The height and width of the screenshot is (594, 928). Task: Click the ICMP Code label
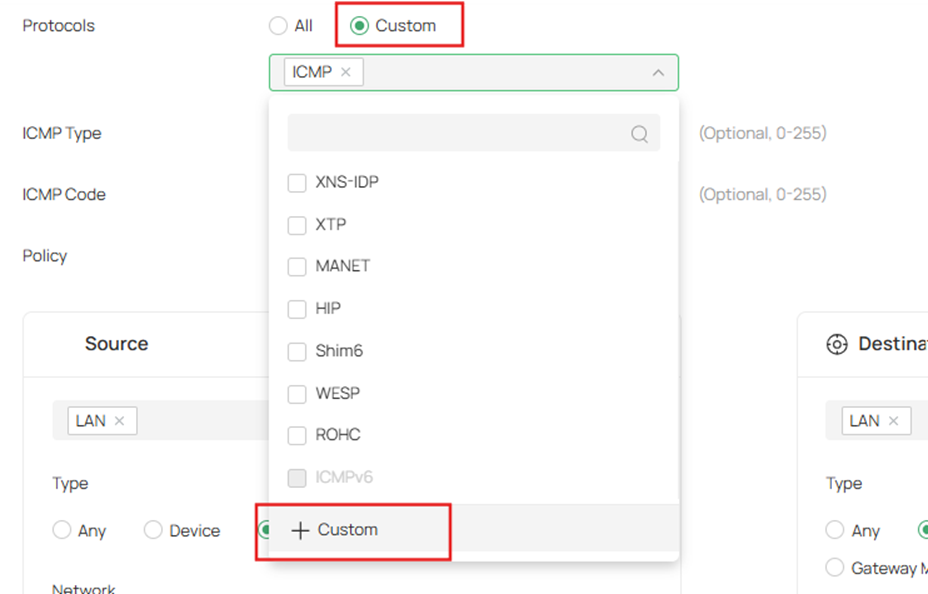pos(64,195)
